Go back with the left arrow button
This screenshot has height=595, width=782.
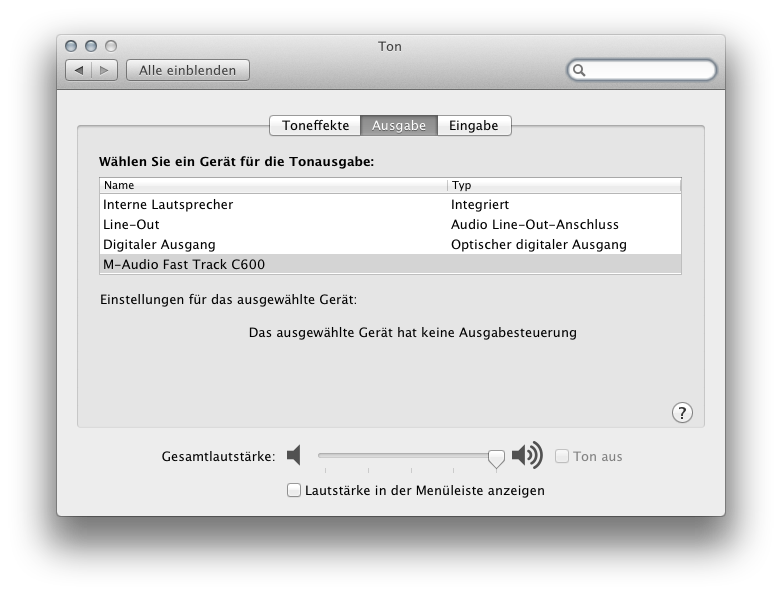[x=79, y=70]
